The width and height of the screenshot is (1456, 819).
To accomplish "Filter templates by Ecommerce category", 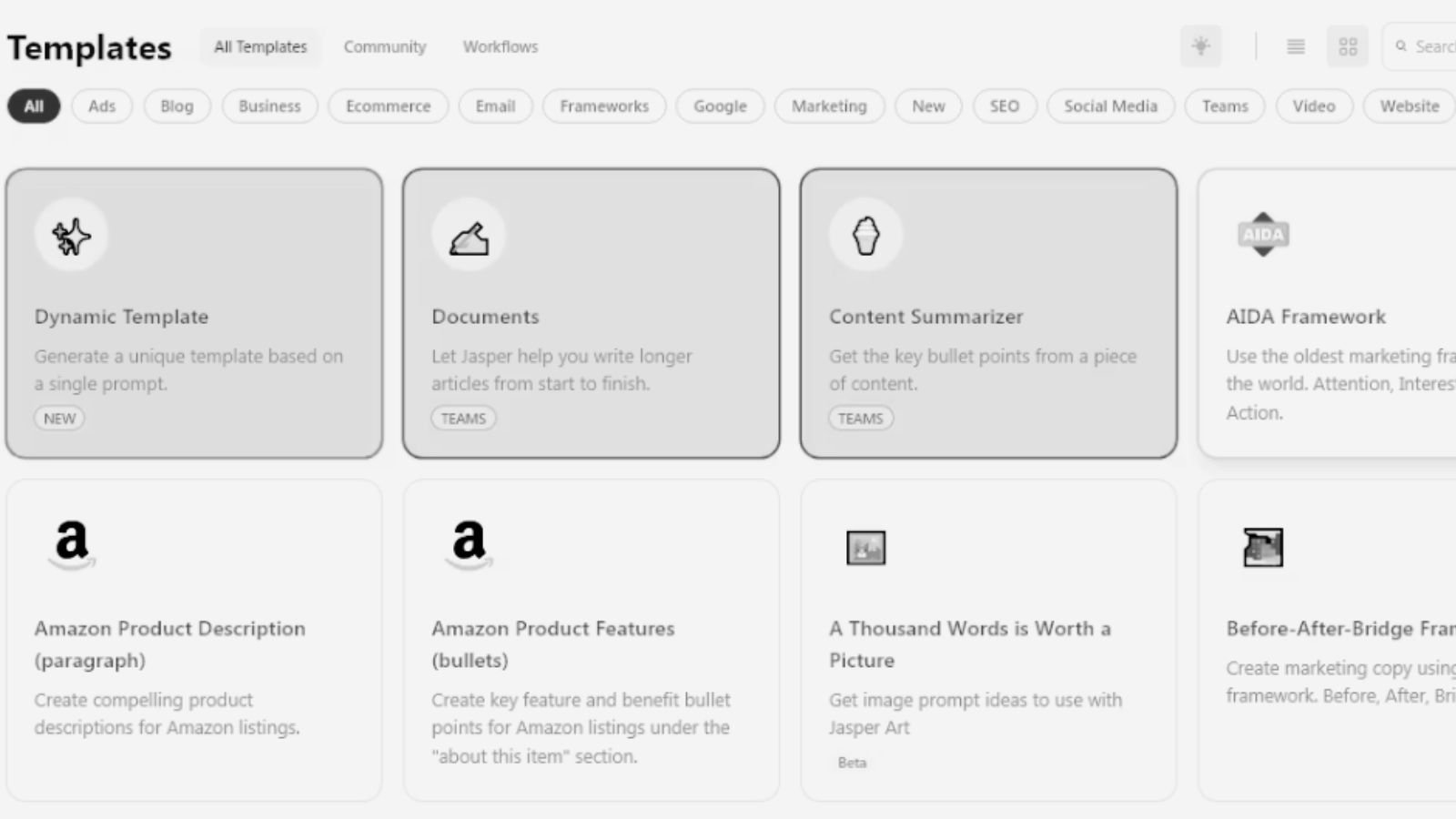I will pyautogui.click(x=388, y=106).
